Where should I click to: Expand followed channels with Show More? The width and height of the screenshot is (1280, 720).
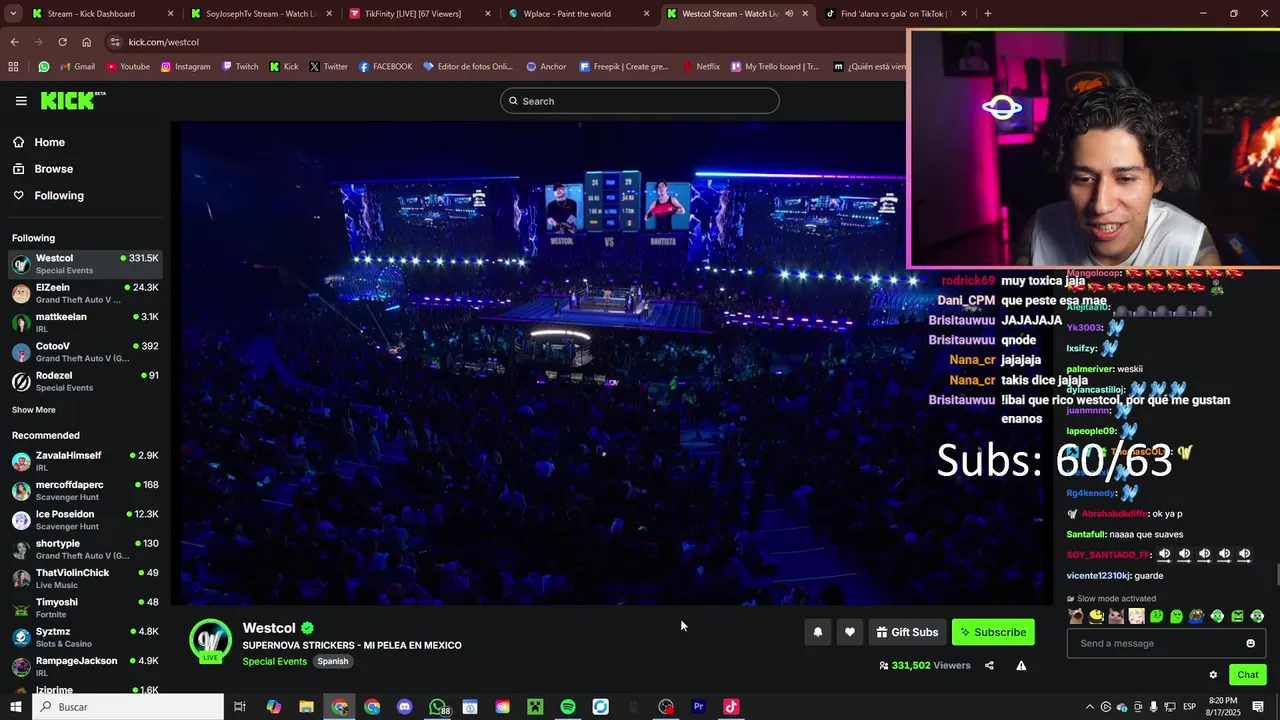(x=34, y=410)
